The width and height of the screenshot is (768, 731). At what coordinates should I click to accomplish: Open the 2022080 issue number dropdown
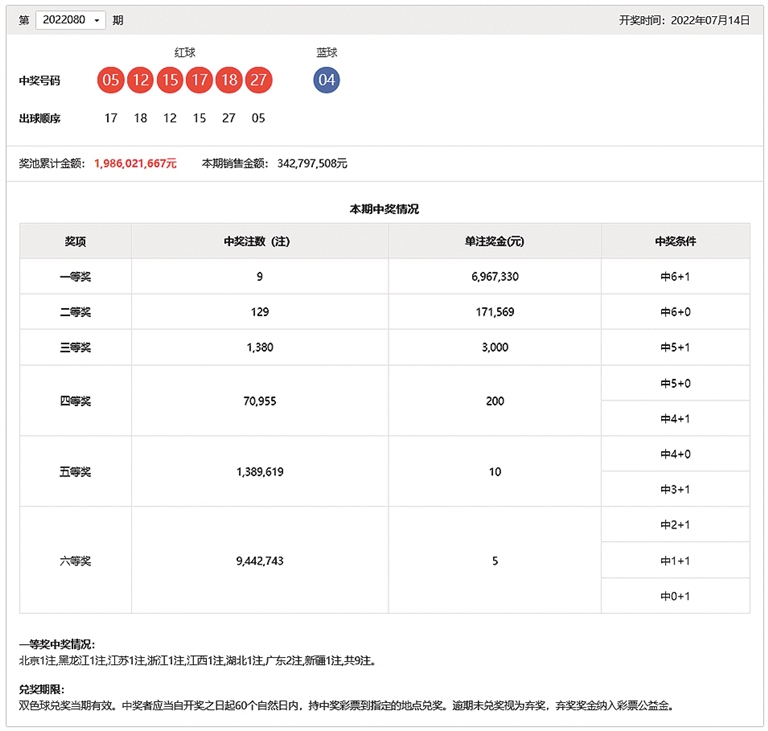click(70, 20)
